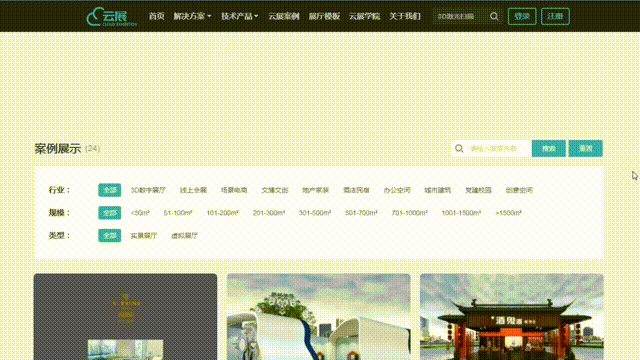Open the 酒鬼酒 pavilion case thumbnail

pyautogui.click(x=511, y=317)
